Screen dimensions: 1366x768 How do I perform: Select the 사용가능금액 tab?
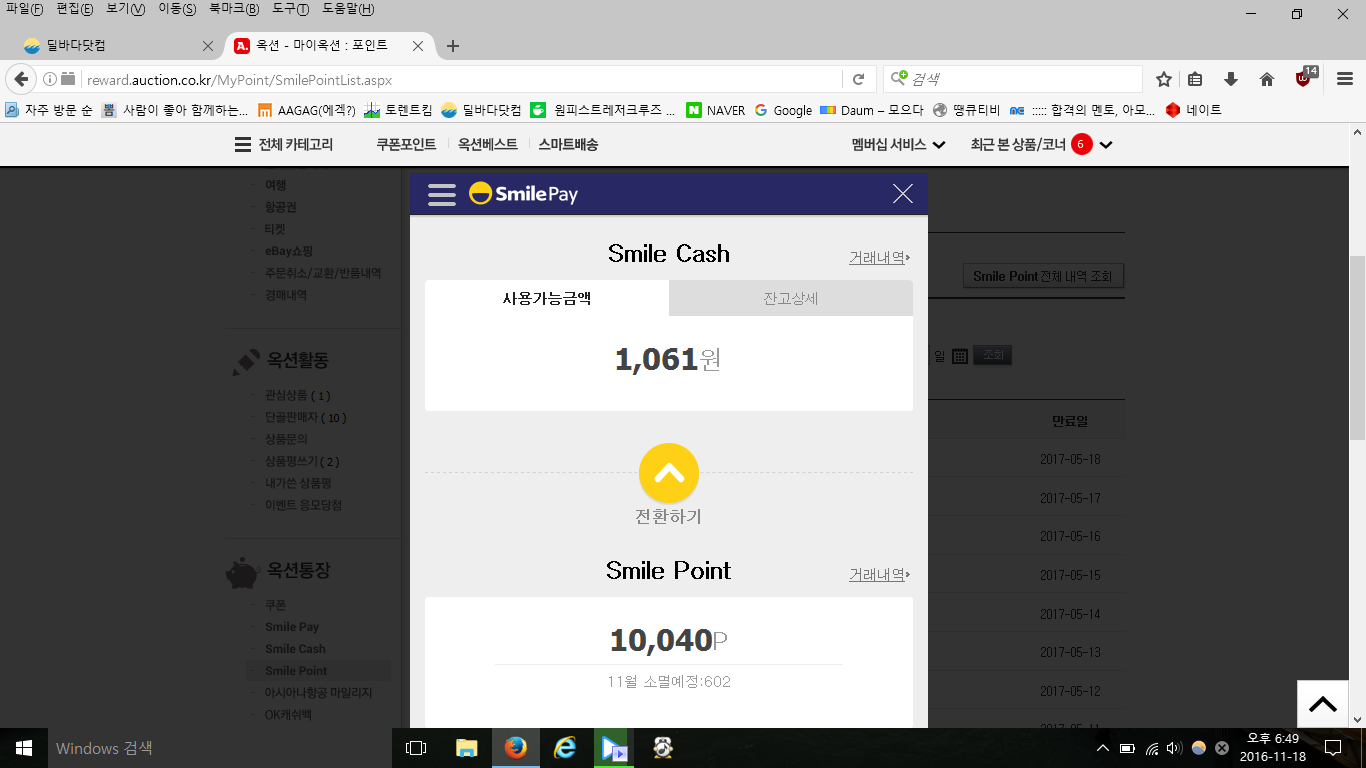tap(547, 298)
